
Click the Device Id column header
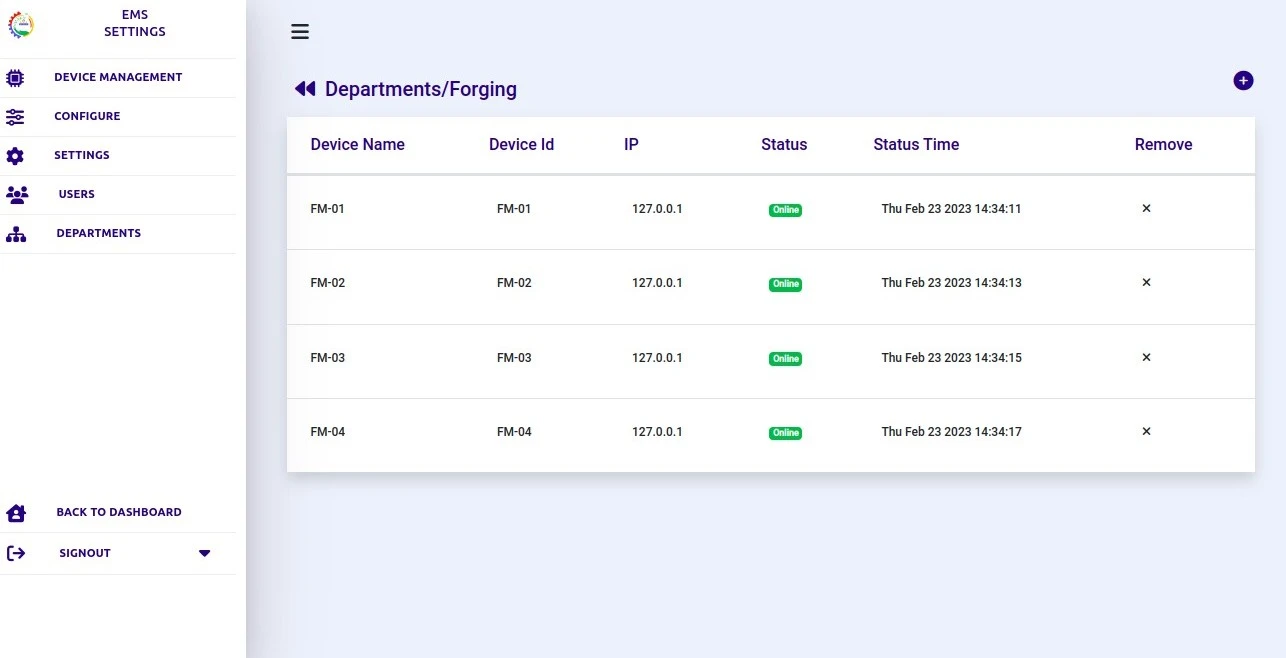point(521,144)
